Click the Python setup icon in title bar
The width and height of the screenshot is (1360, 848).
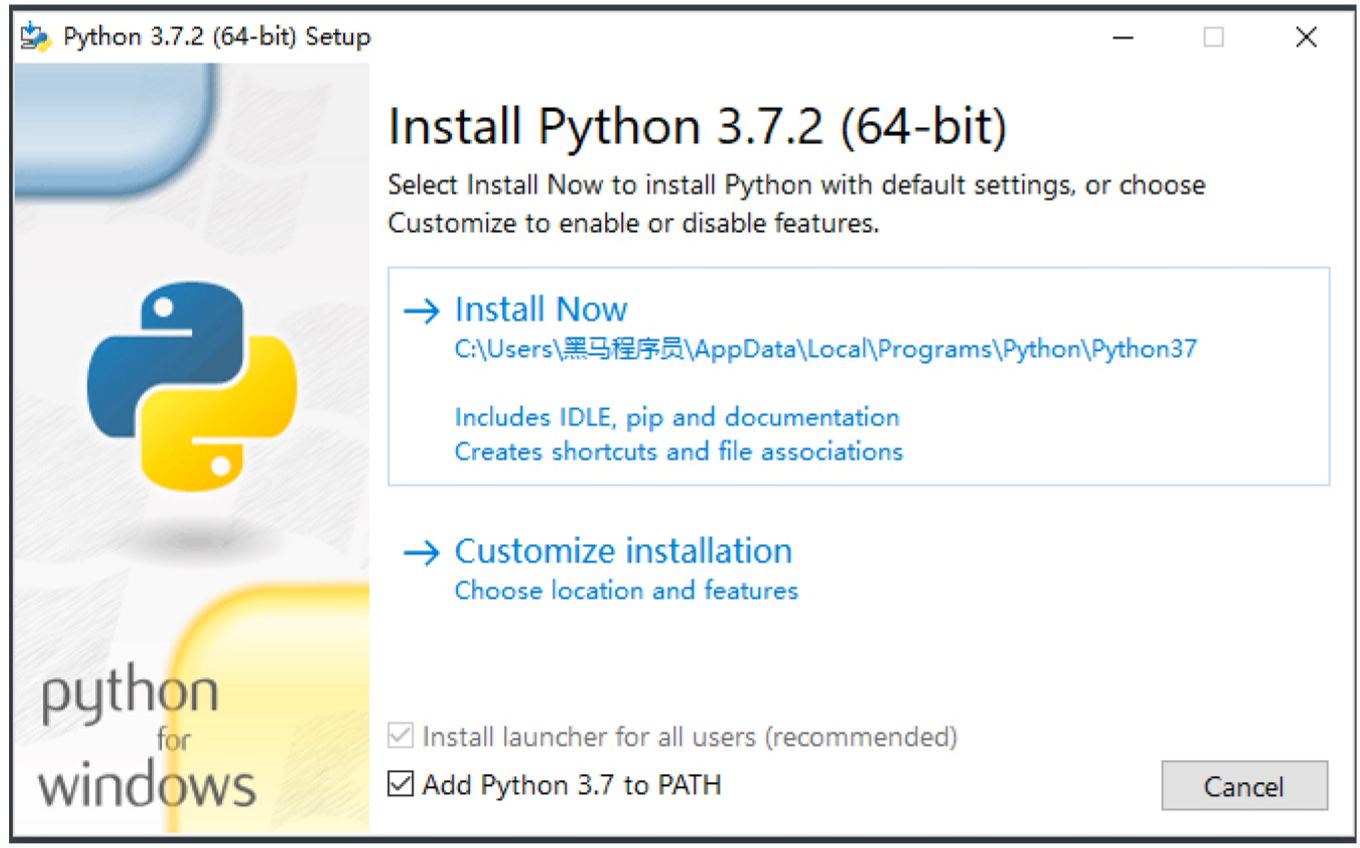click(36, 37)
